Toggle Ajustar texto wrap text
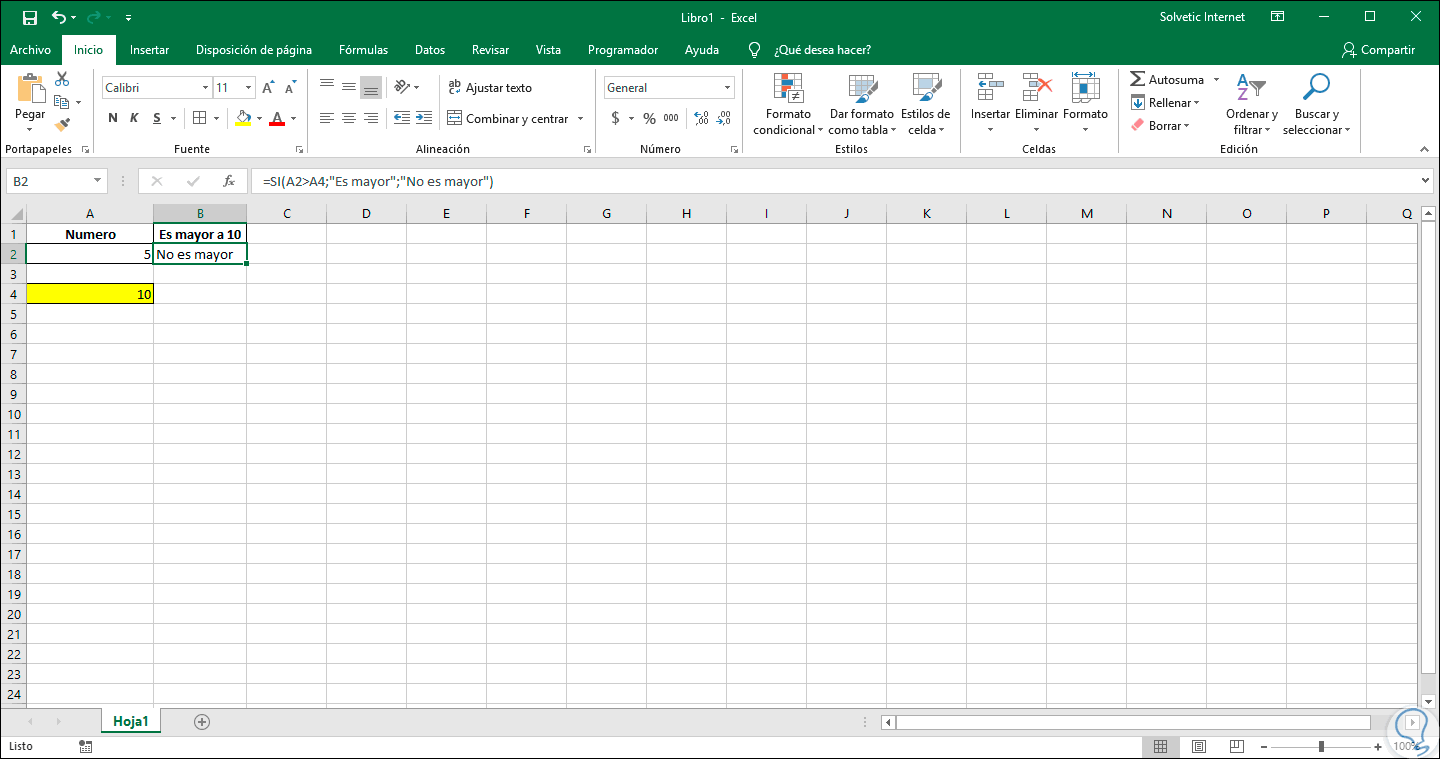This screenshot has width=1440, height=759. point(490,88)
